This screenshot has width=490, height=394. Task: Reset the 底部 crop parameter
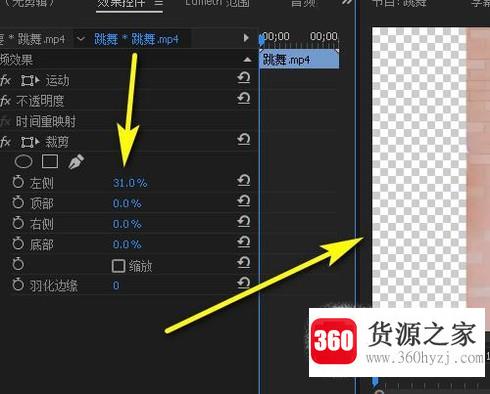[244, 242]
